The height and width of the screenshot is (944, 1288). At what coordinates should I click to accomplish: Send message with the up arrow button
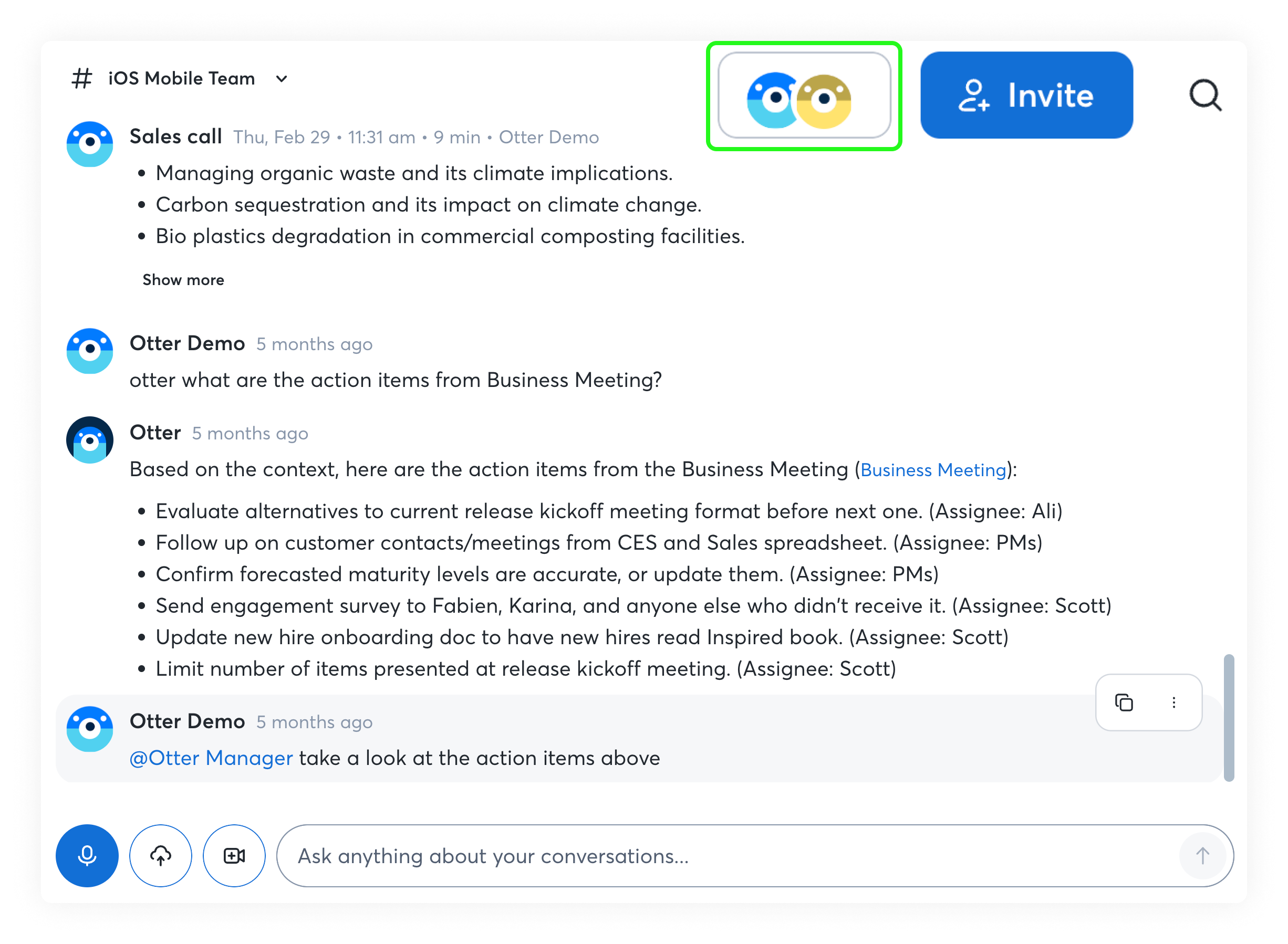click(1202, 856)
